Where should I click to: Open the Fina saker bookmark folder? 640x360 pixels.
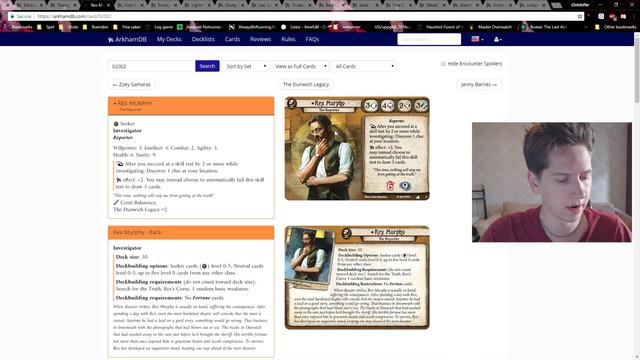(127, 27)
